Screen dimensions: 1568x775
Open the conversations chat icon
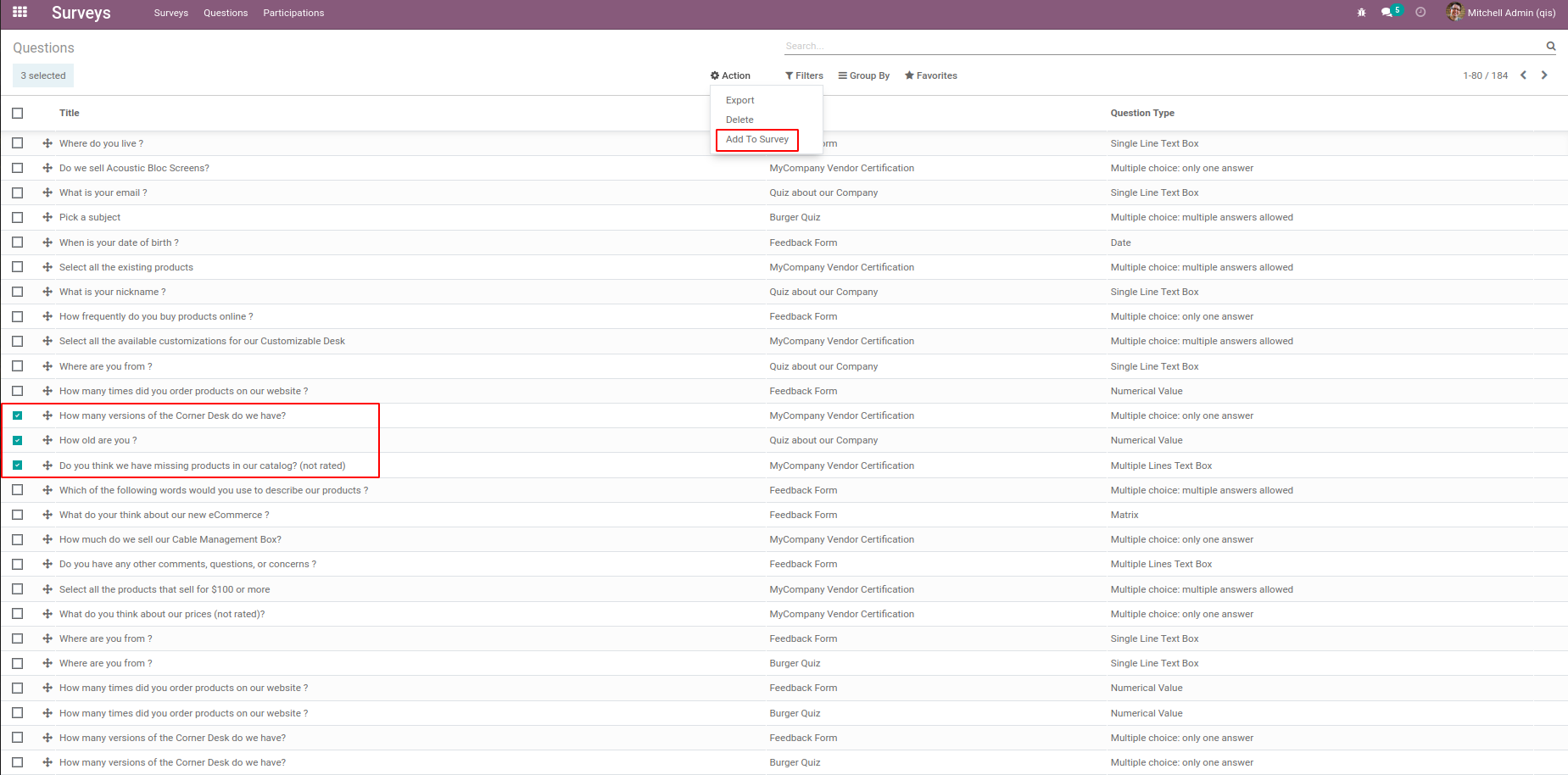pos(1387,13)
